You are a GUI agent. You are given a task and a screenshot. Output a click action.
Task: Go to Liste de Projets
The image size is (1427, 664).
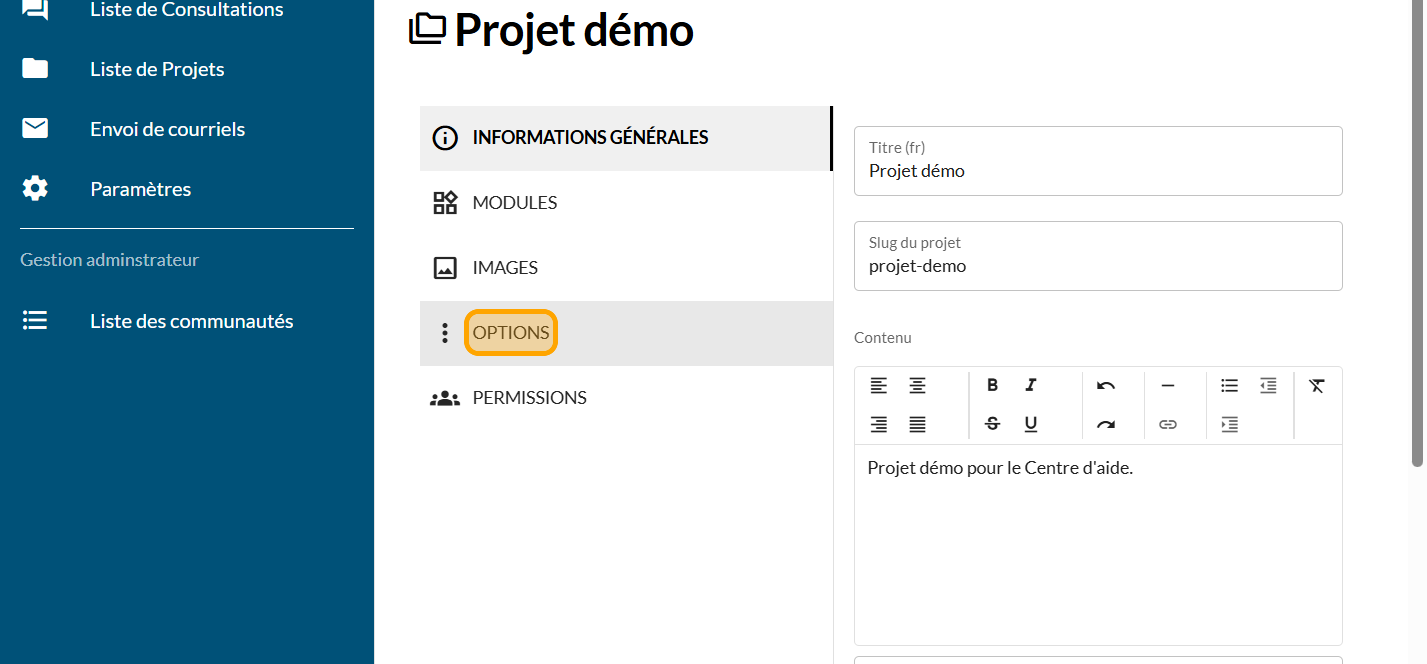pos(157,69)
